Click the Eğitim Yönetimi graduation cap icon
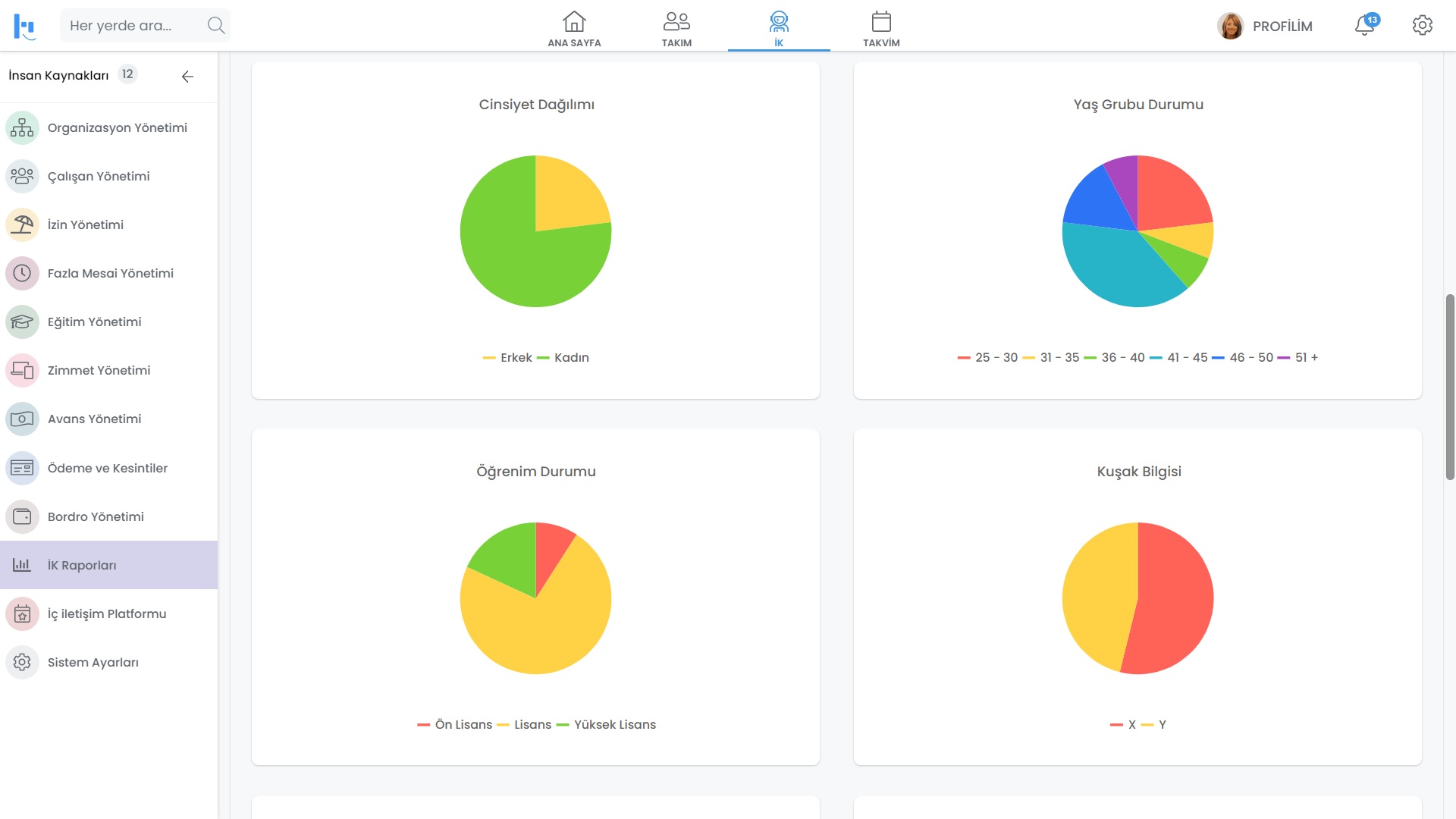This screenshot has height=819, width=1456. (22, 322)
